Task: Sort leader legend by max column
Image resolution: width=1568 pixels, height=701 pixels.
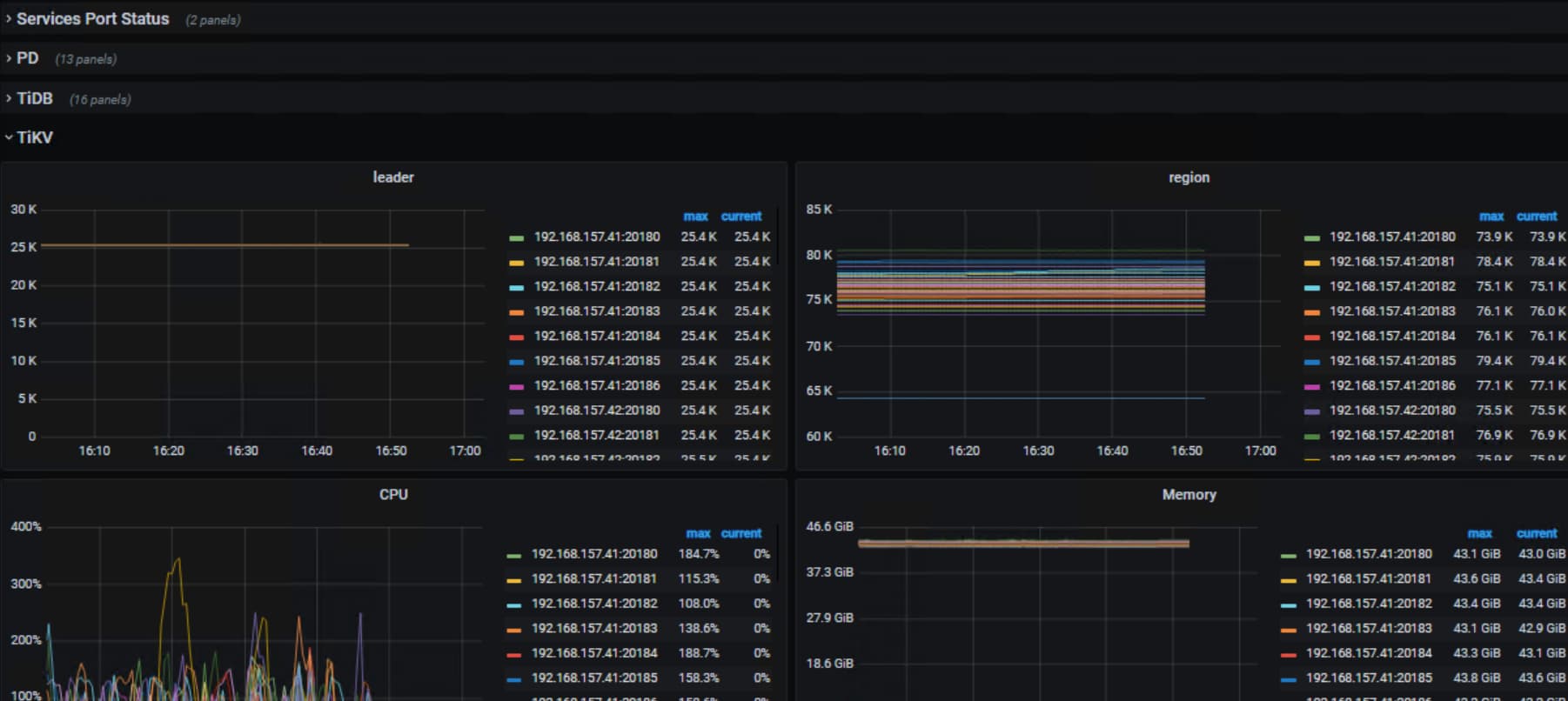Action: click(x=695, y=216)
